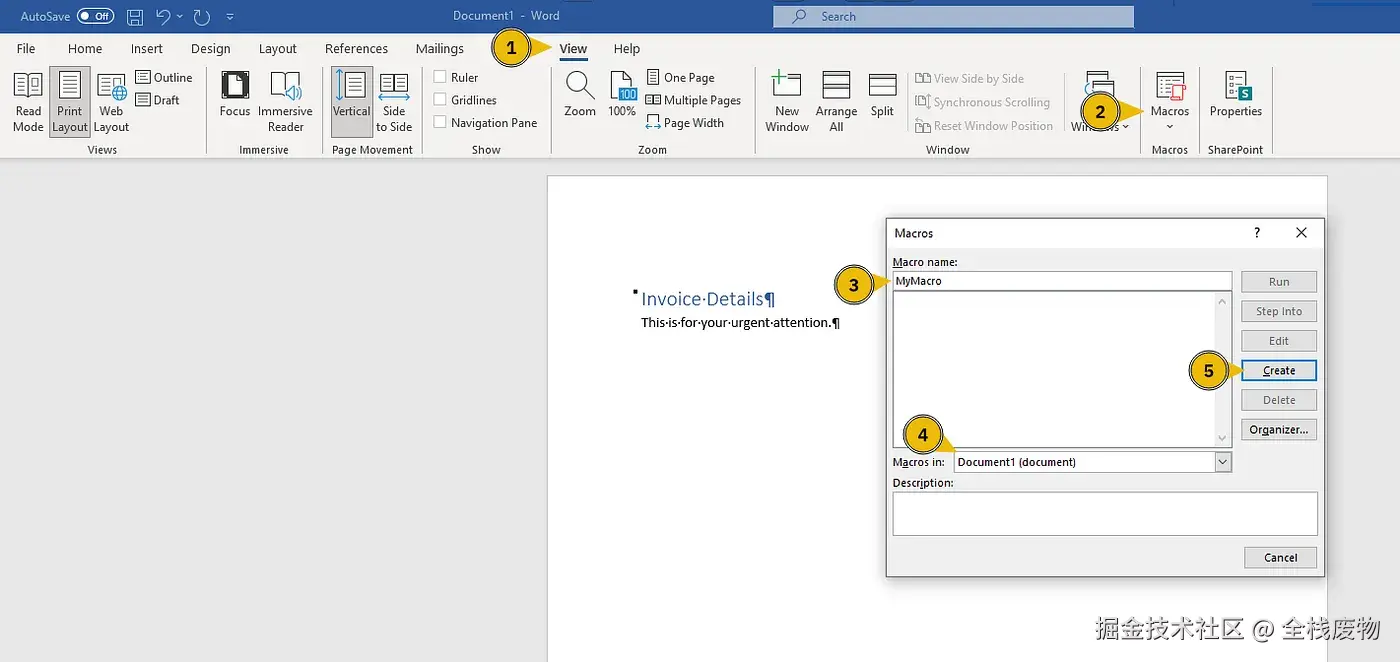Open the Mailings tab
The width and height of the screenshot is (1400, 662).
tap(440, 49)
